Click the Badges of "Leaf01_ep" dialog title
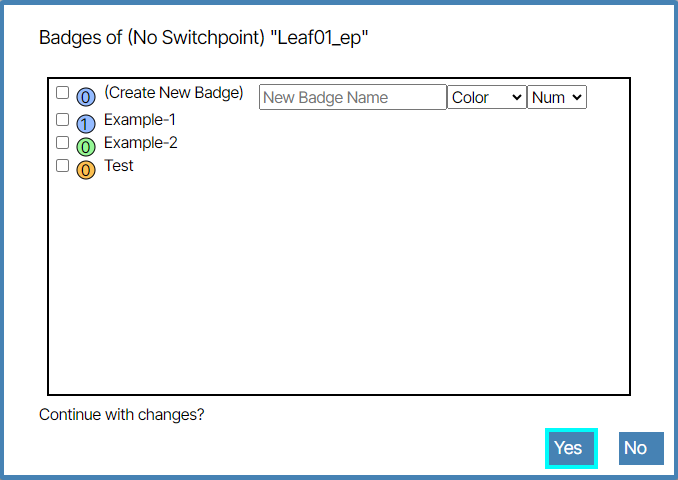 tap(204, 38)
